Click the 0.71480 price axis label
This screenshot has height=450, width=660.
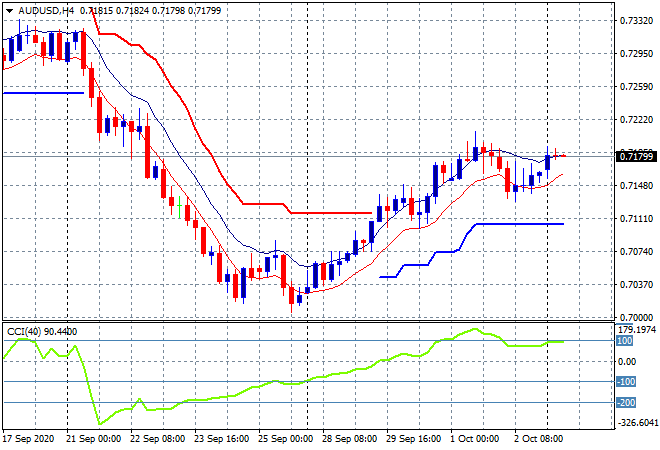coord(636,186)
